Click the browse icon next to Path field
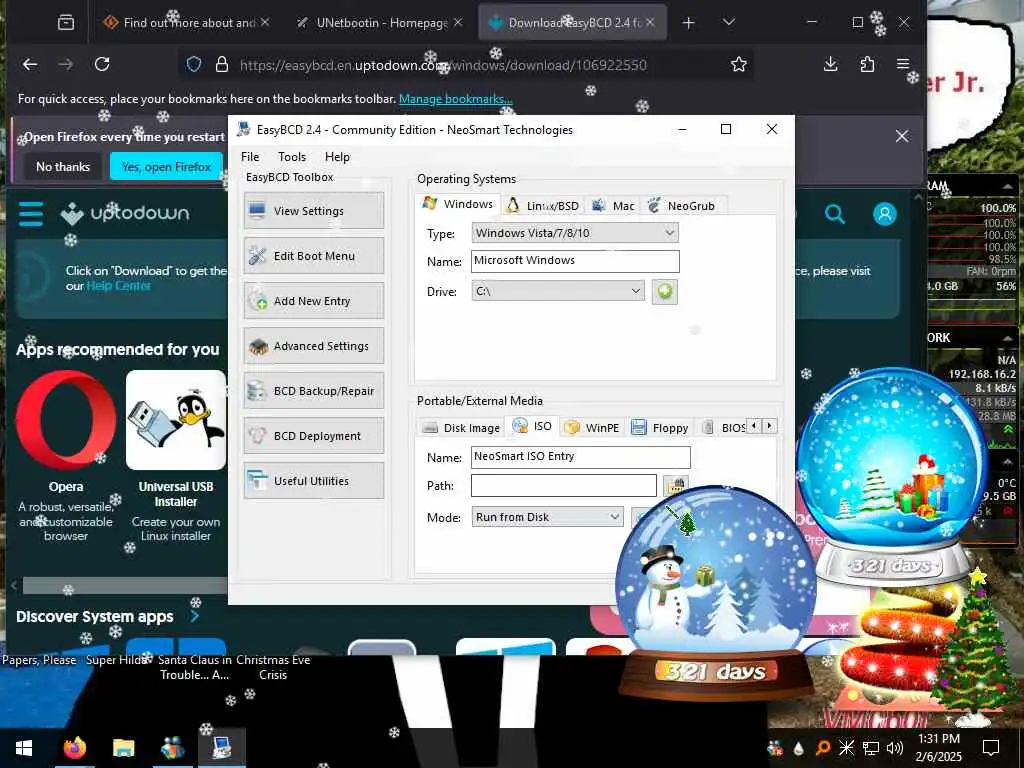The width and height of the screenshot is (1024, 768). pyautogui.click(x=675, y=486)
